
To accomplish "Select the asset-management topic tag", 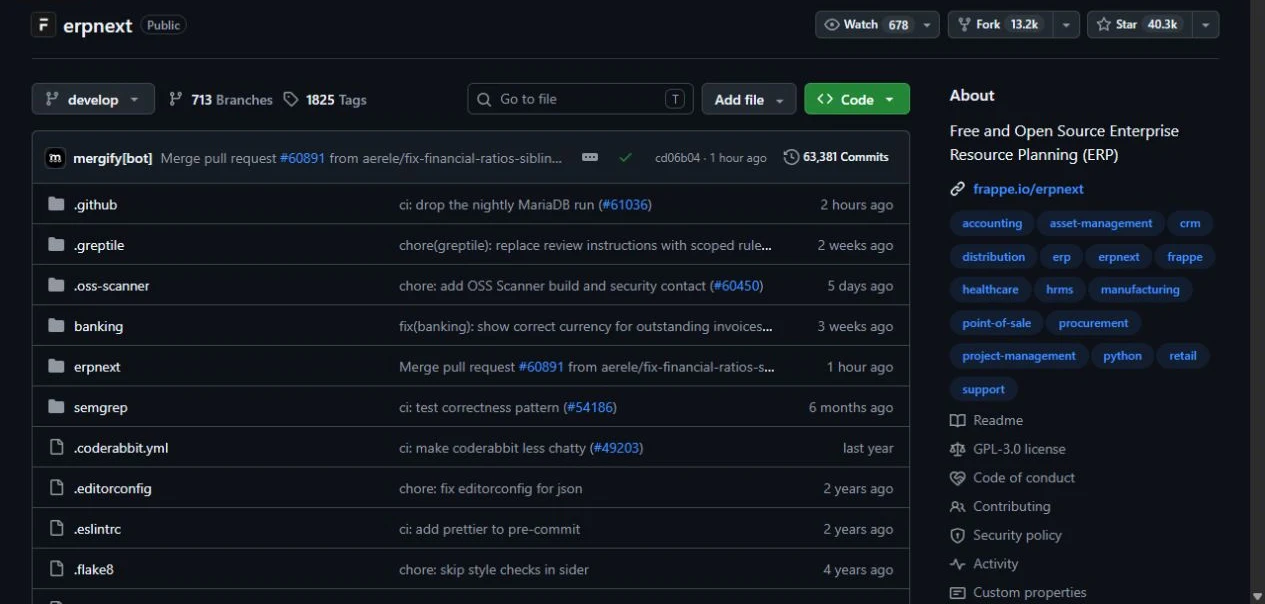I will pos(1100,224).
